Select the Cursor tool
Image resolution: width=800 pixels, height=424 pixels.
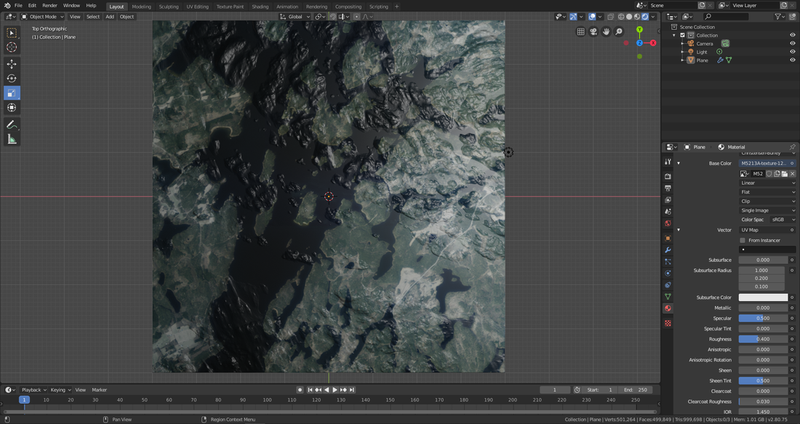11,47
